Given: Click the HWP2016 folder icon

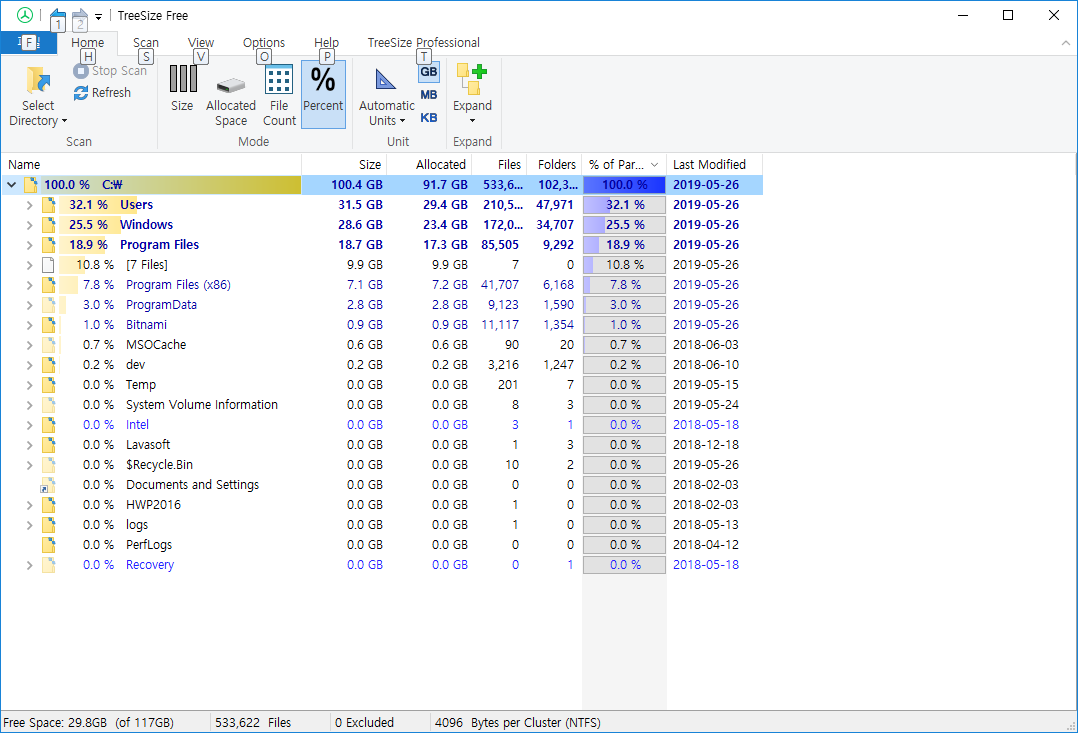Looking at the screenshot, I should click(x=48, y=505).
